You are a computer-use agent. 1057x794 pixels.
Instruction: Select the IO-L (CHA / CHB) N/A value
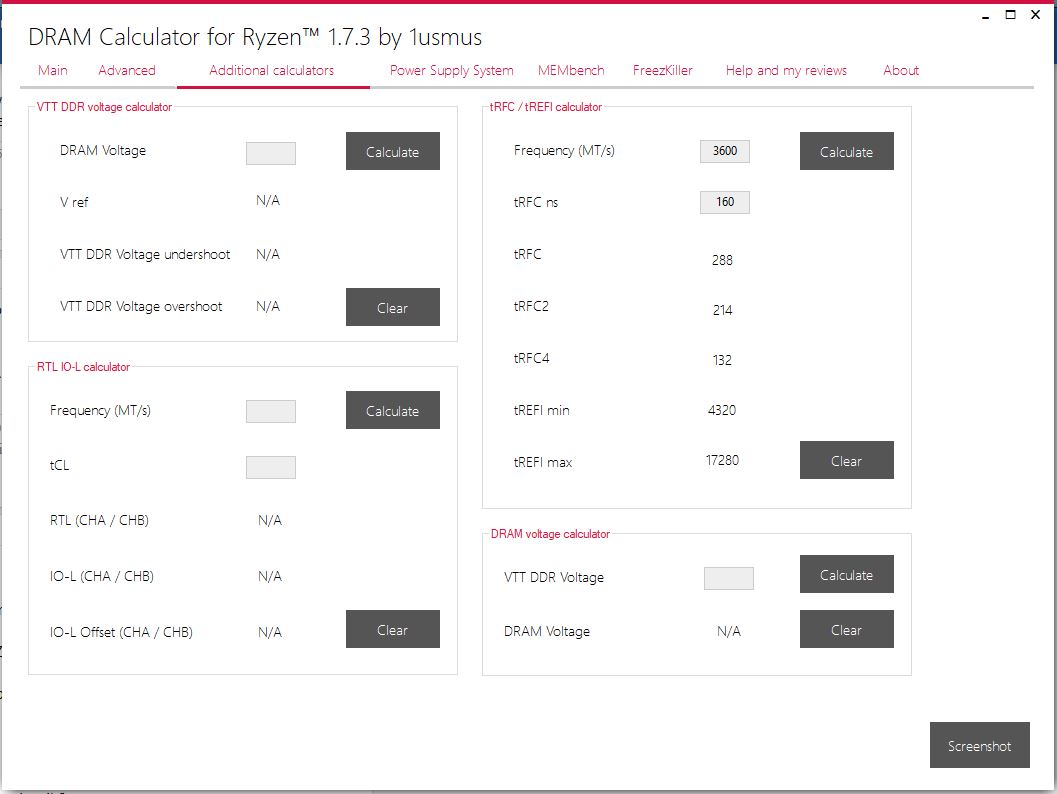coord(270,576)
